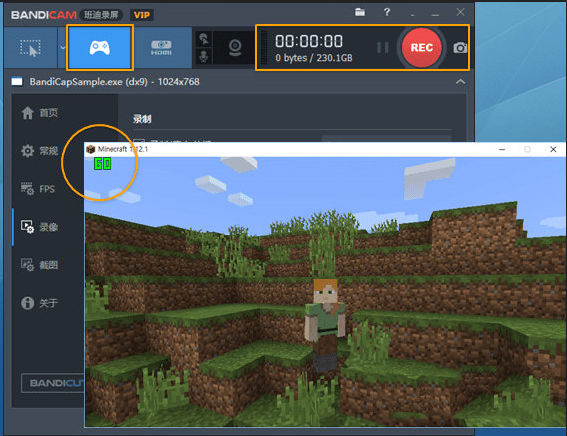The height and width of the screenshot is (436, 567).
Task: Click the recording timer 00:00:00
Action: 309,41
